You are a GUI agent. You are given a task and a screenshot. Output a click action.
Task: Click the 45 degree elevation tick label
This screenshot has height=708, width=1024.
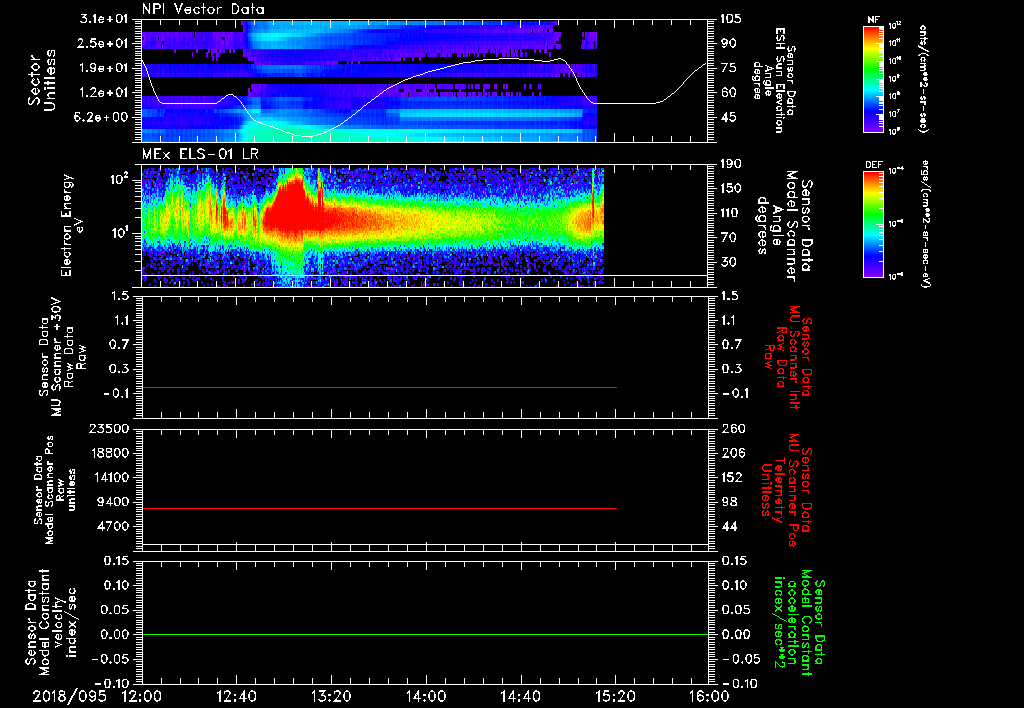pyautogui.click(x=728, y=117)
